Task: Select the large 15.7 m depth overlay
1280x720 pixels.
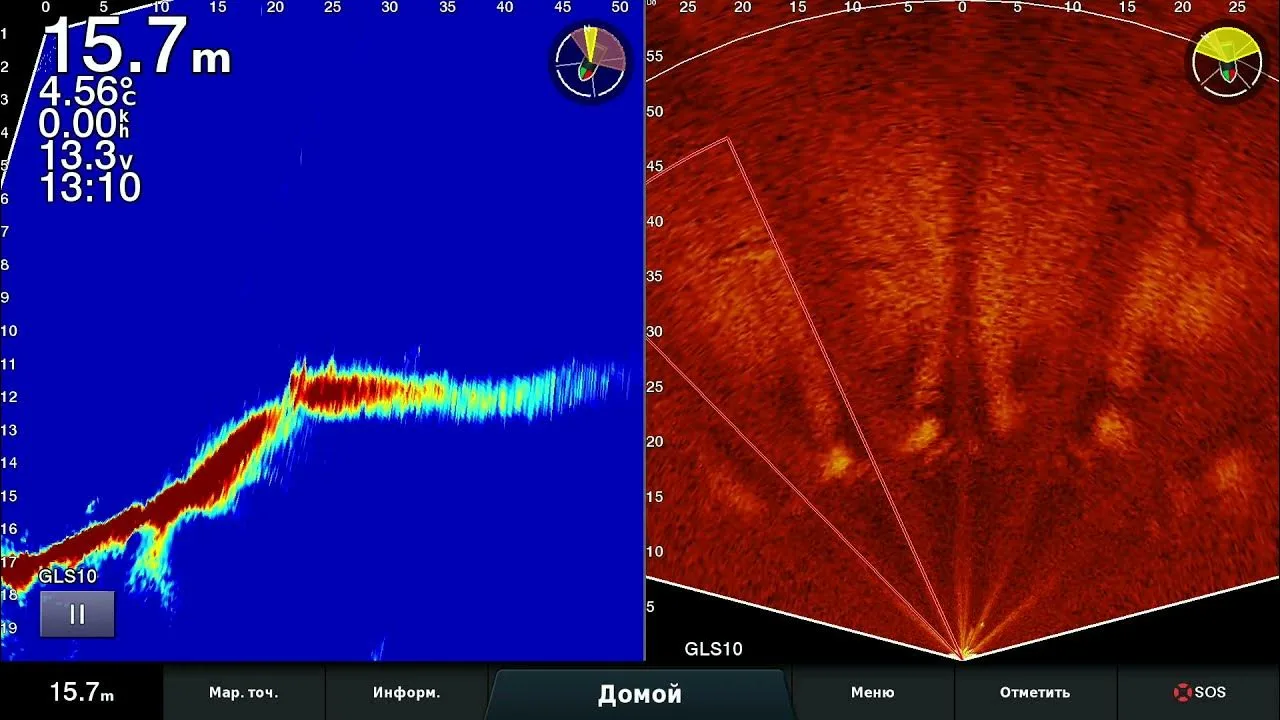Action: coord(136,47)
